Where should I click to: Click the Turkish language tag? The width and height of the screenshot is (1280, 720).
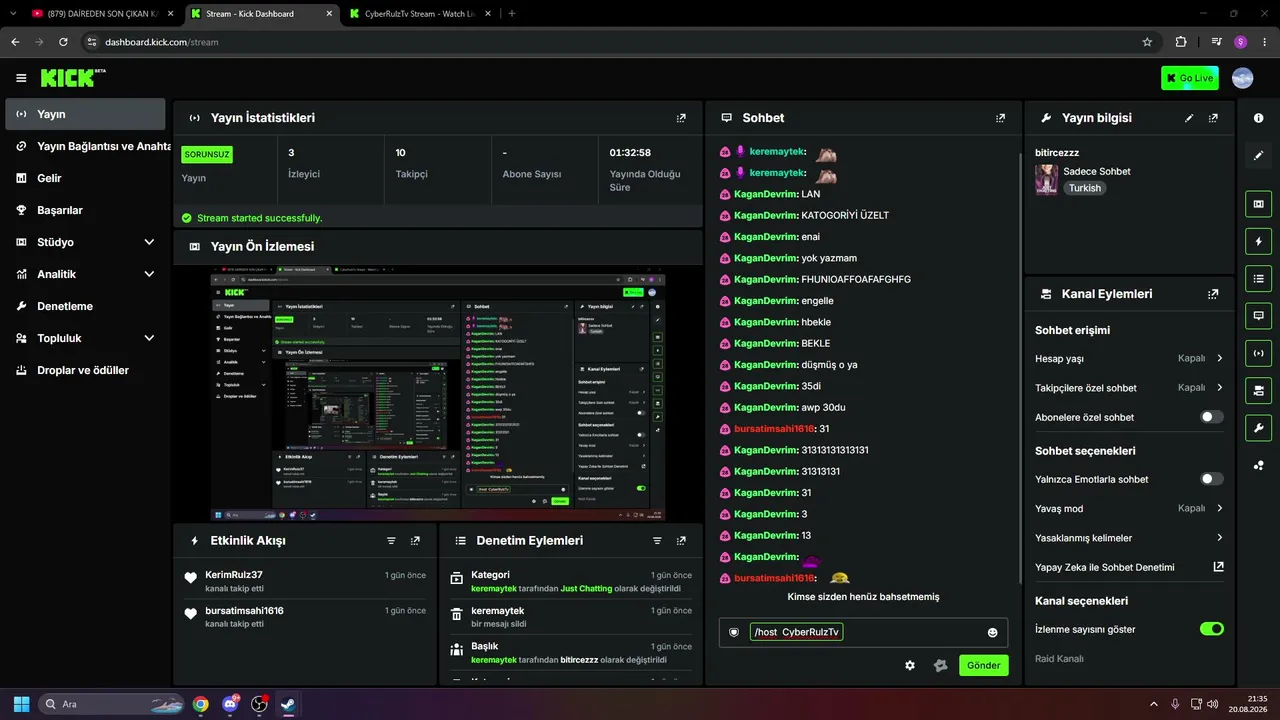pyautogui.click(x=1084, y=188)
